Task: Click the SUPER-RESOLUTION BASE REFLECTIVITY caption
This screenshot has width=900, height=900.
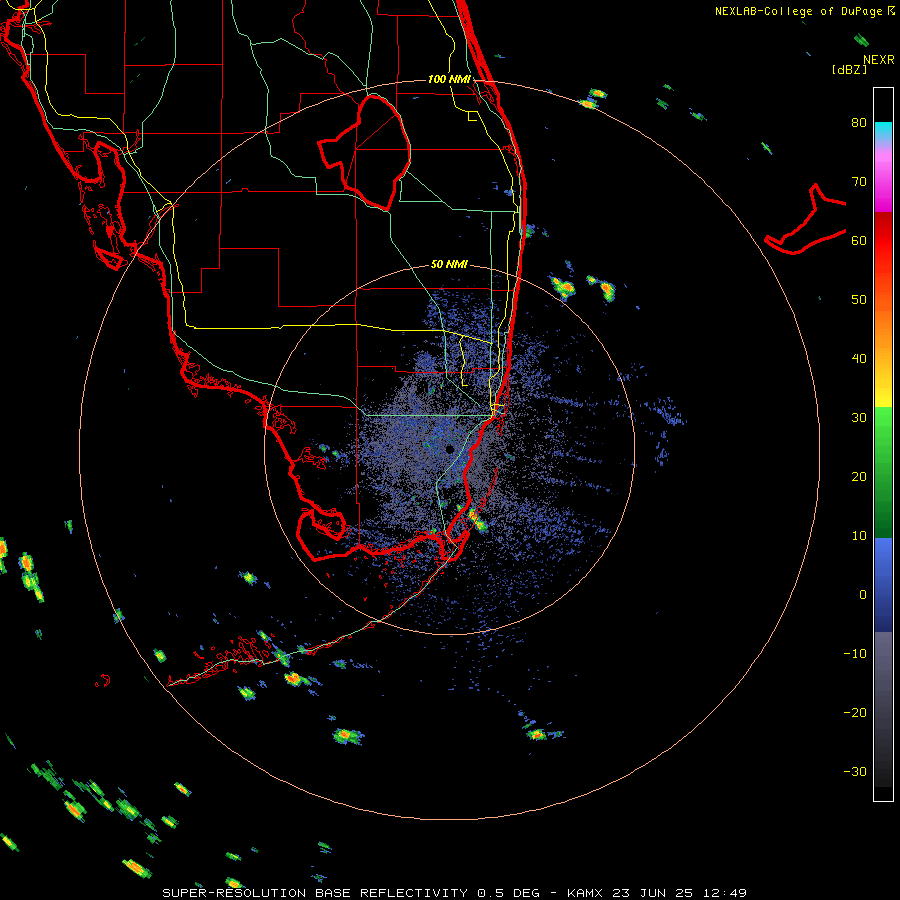Action: (x=315, y=893)
